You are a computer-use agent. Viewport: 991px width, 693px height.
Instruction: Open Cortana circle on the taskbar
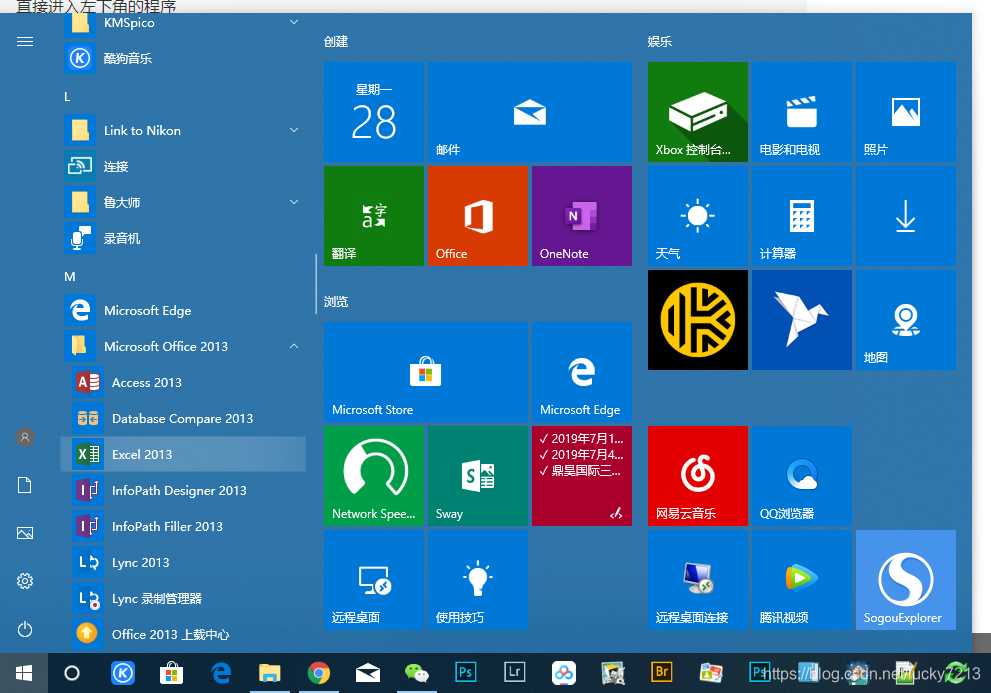click(x=72, y=673)
